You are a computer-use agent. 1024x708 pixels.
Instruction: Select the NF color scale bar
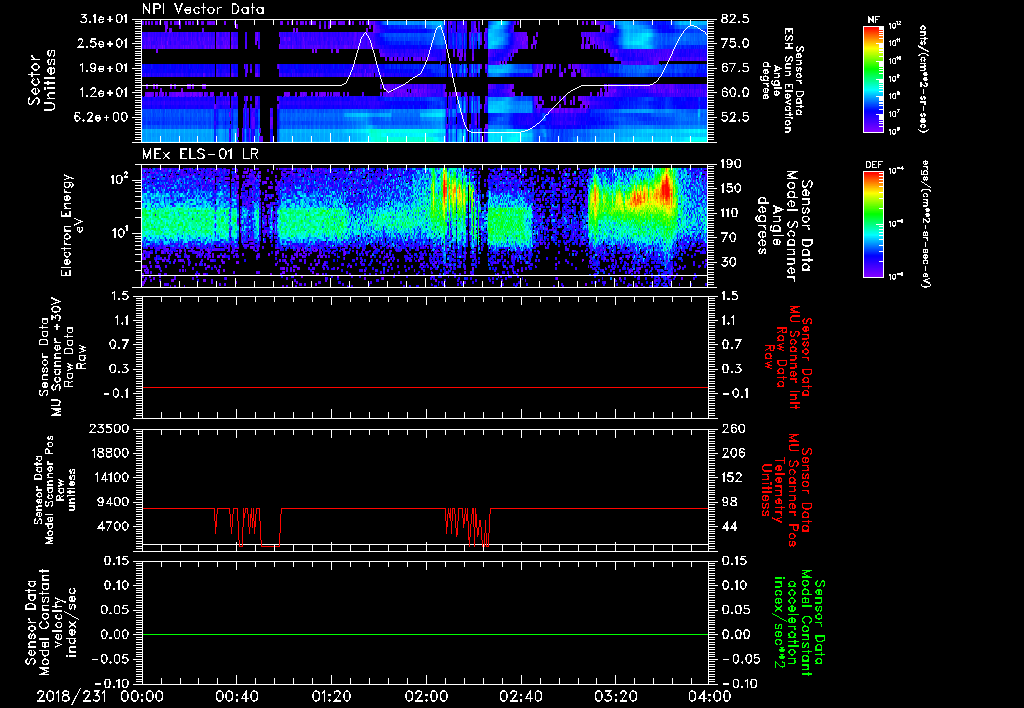(x=874, y=78)
